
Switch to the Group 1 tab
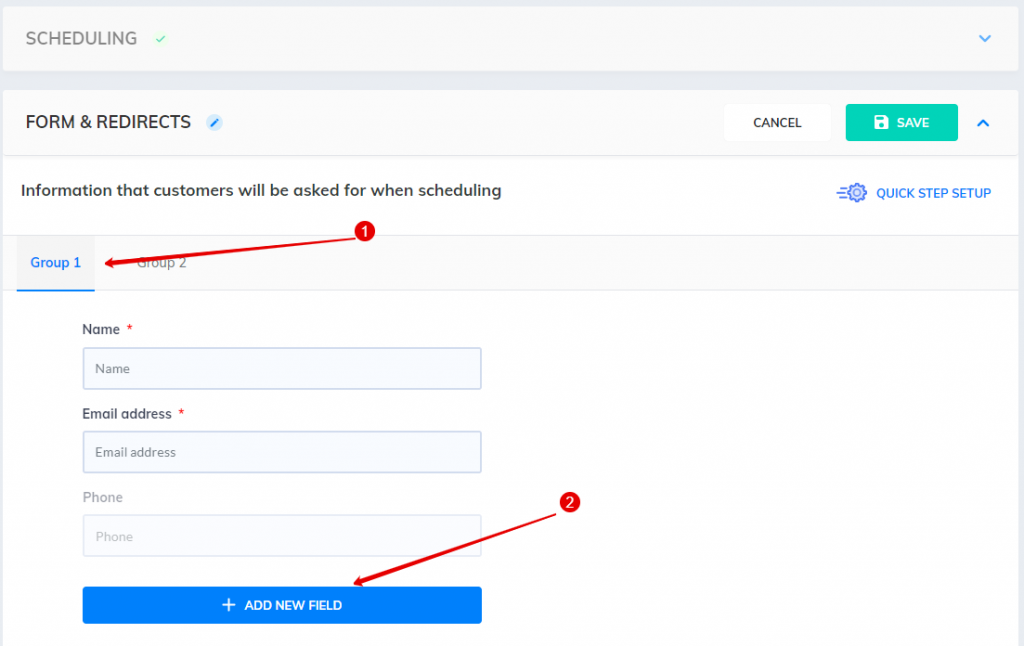pyautogui.click(x=56, y=263)
